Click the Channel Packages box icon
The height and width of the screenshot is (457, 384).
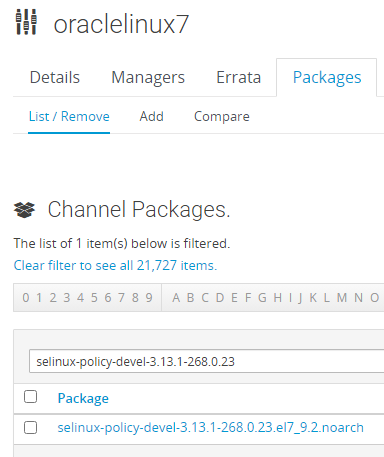24,210
